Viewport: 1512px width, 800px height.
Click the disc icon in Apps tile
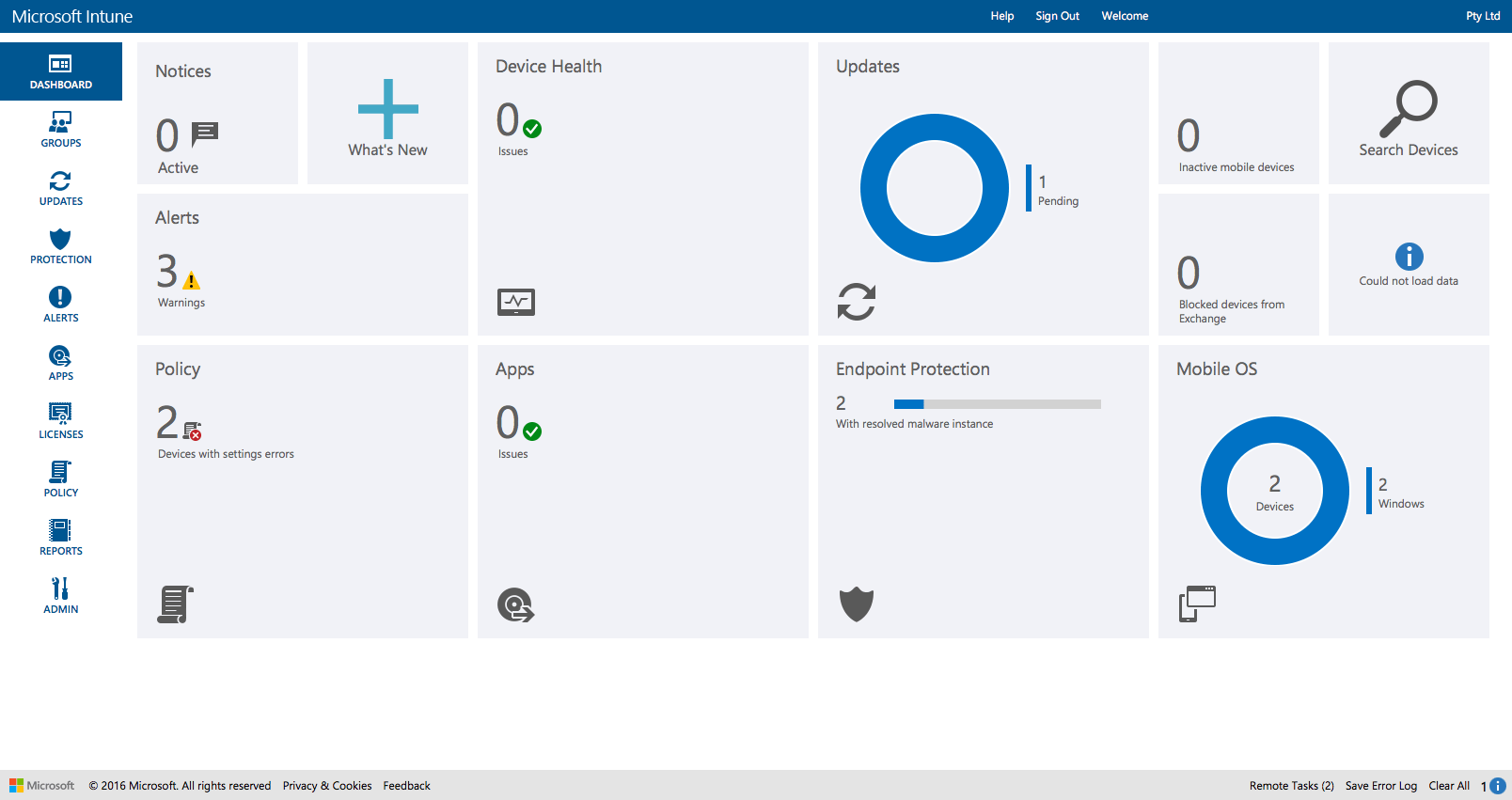(516, 604)
